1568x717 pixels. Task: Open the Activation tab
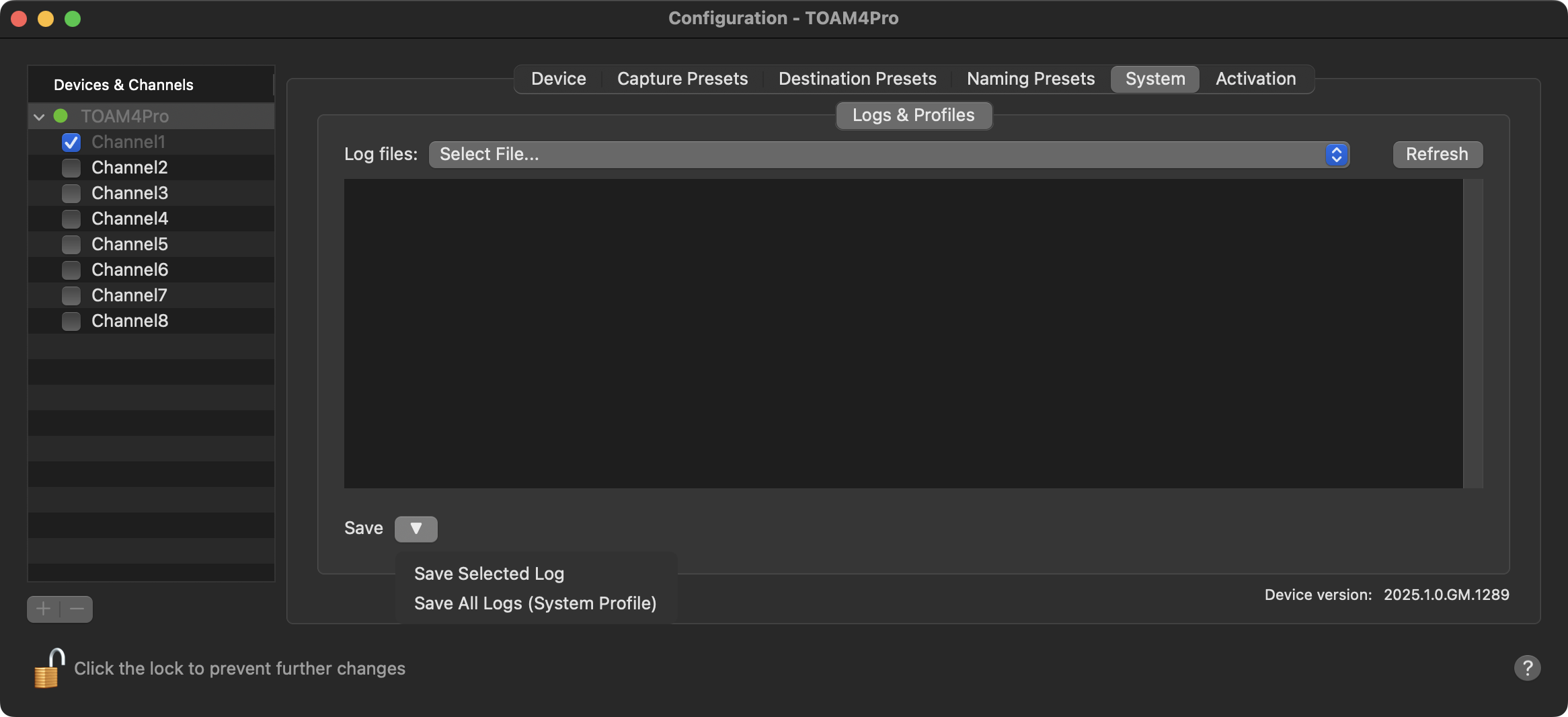[1255, 79]
